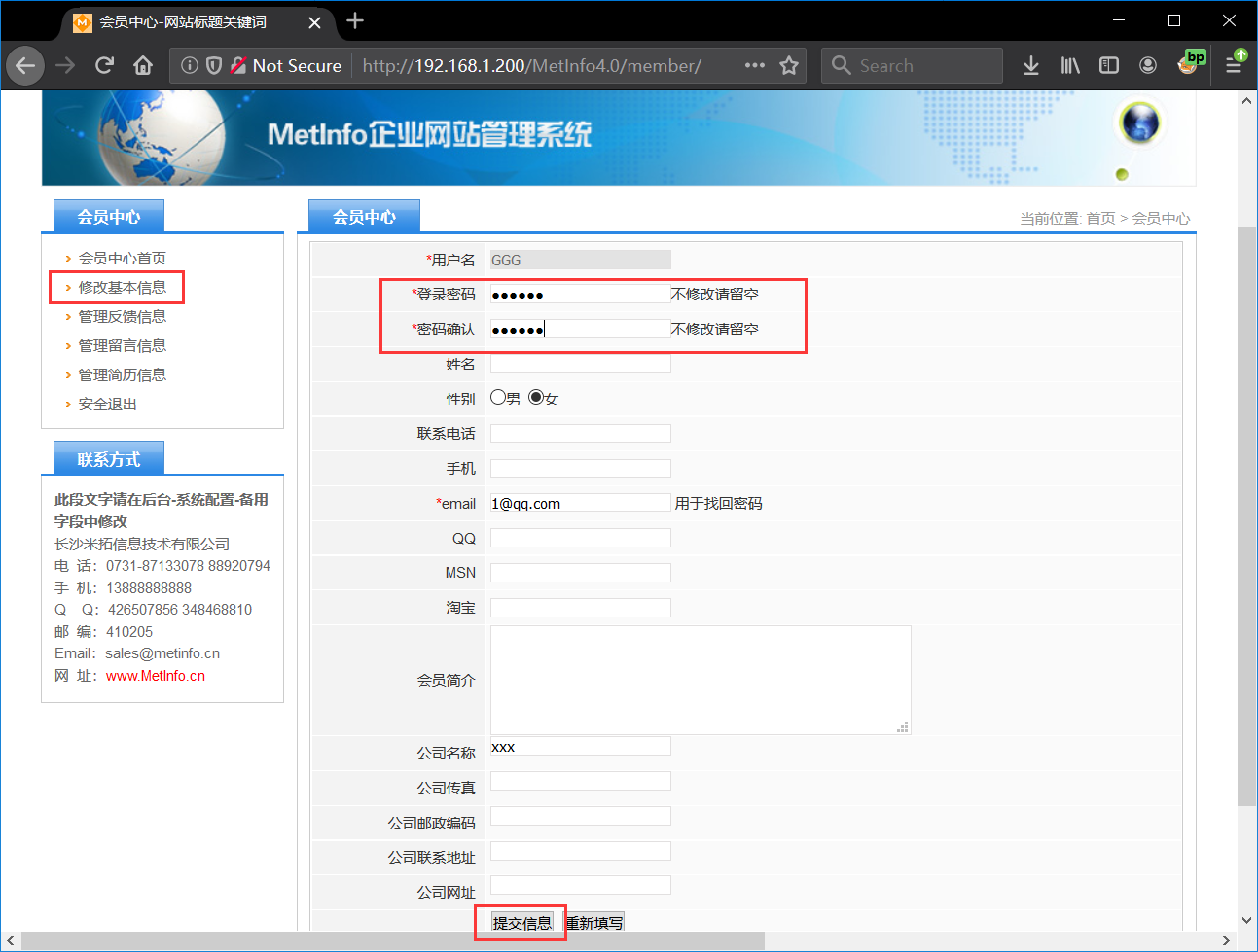Click the 会员简介 text area
The image size is (1258, 952).
point(701,680)
